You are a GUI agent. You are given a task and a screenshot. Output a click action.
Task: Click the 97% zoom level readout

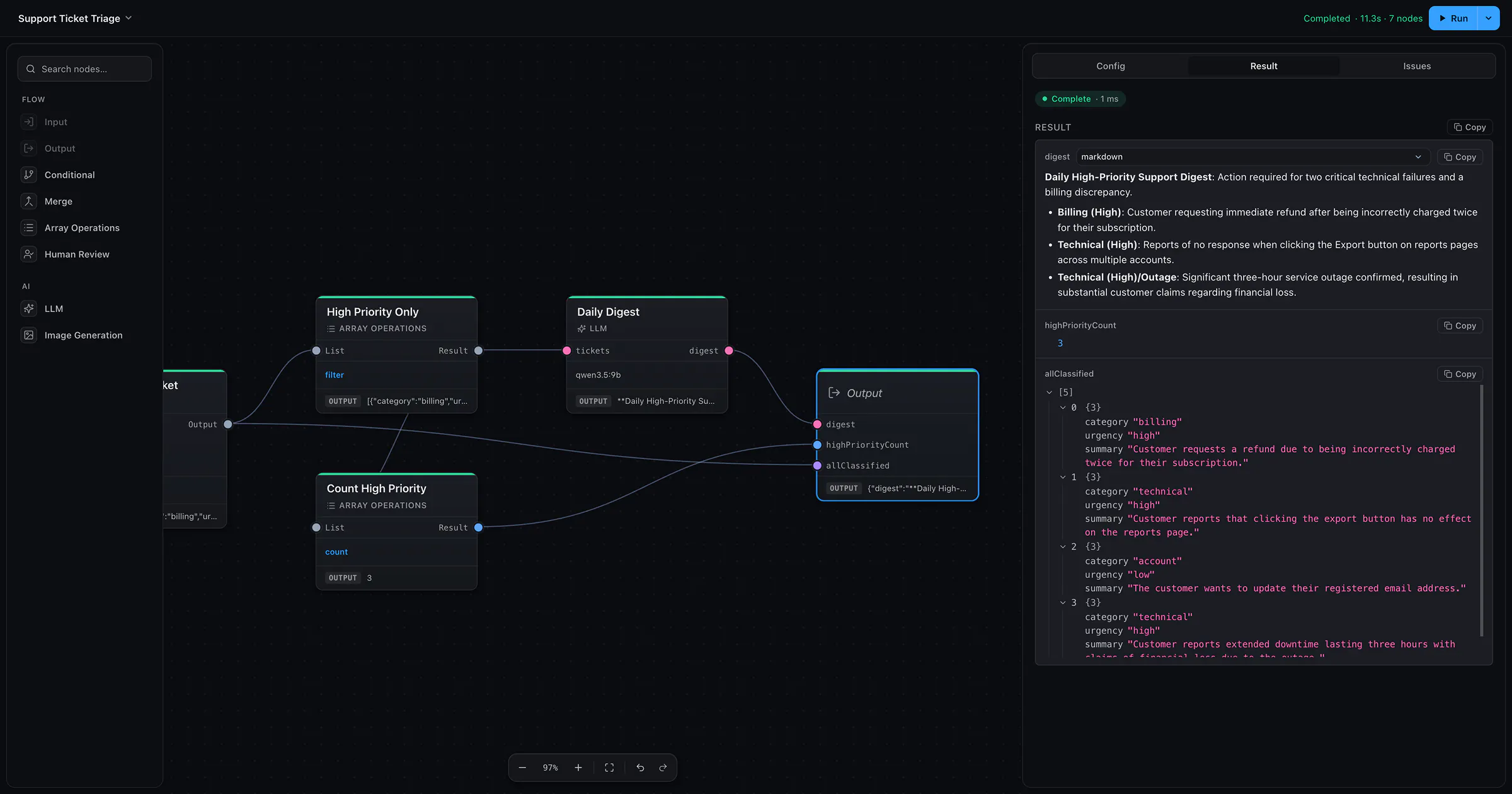click(x=550, y=768)
